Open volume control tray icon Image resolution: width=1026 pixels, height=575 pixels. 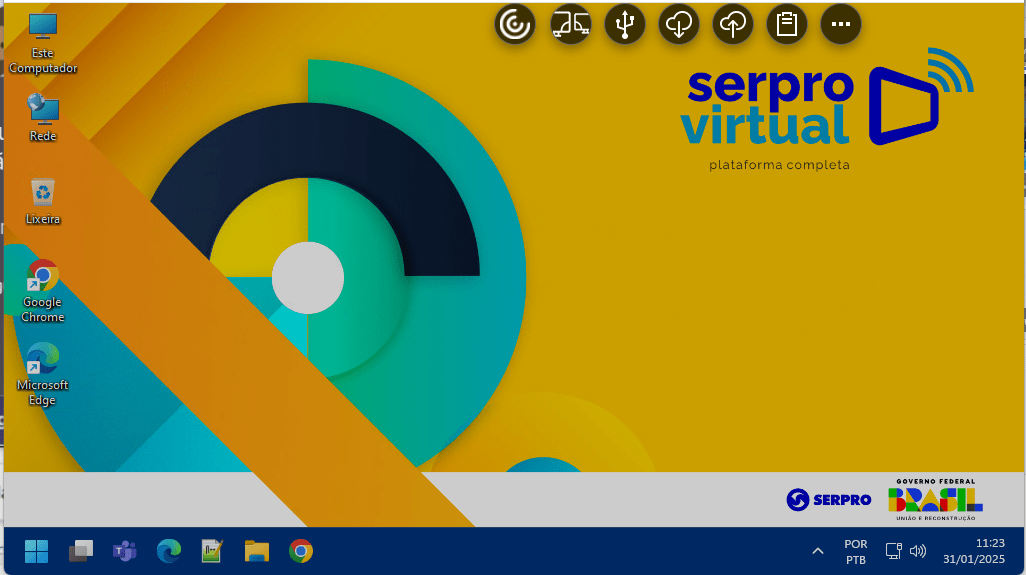(x=918, y=551)
